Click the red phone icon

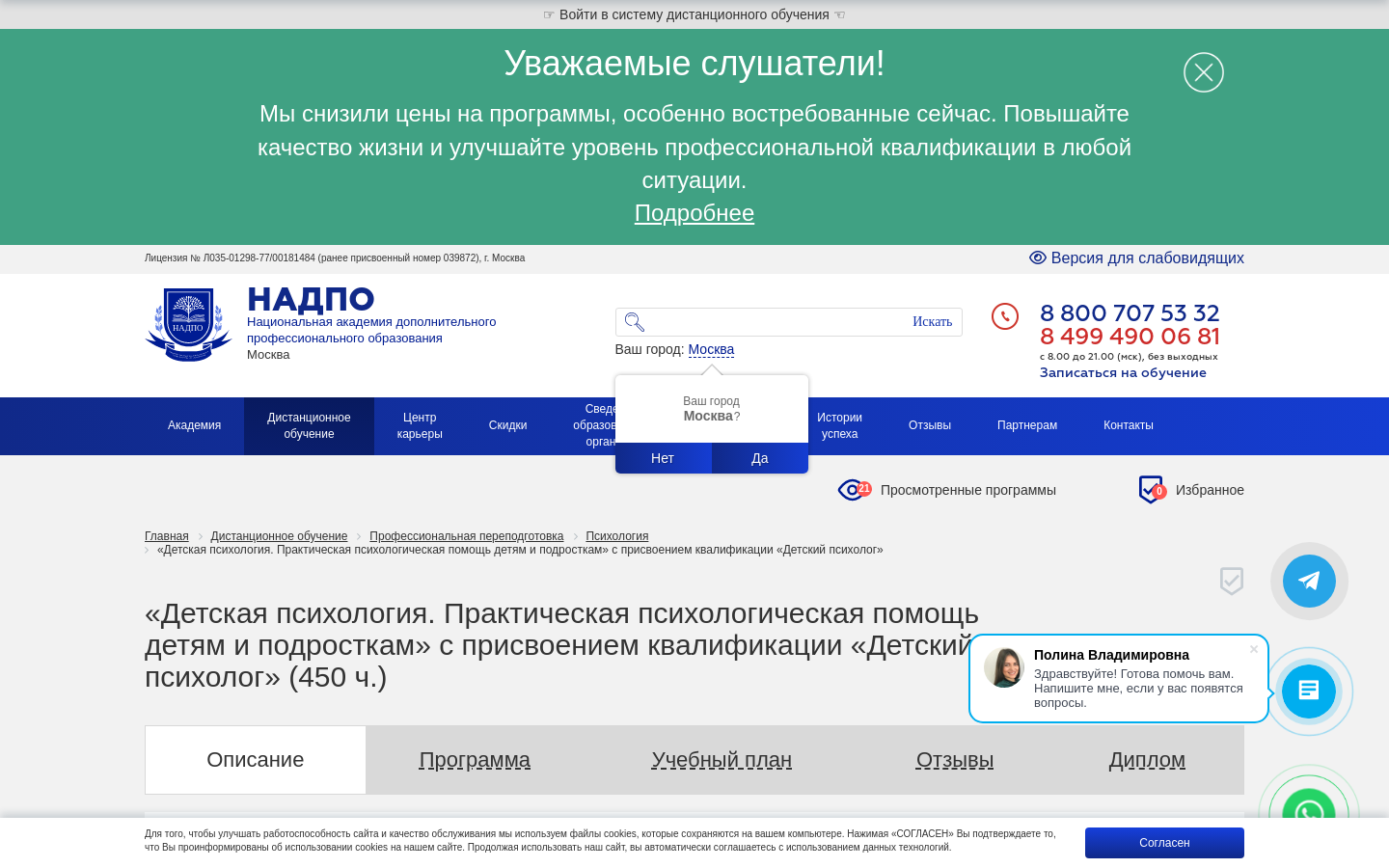point(1005,316)
